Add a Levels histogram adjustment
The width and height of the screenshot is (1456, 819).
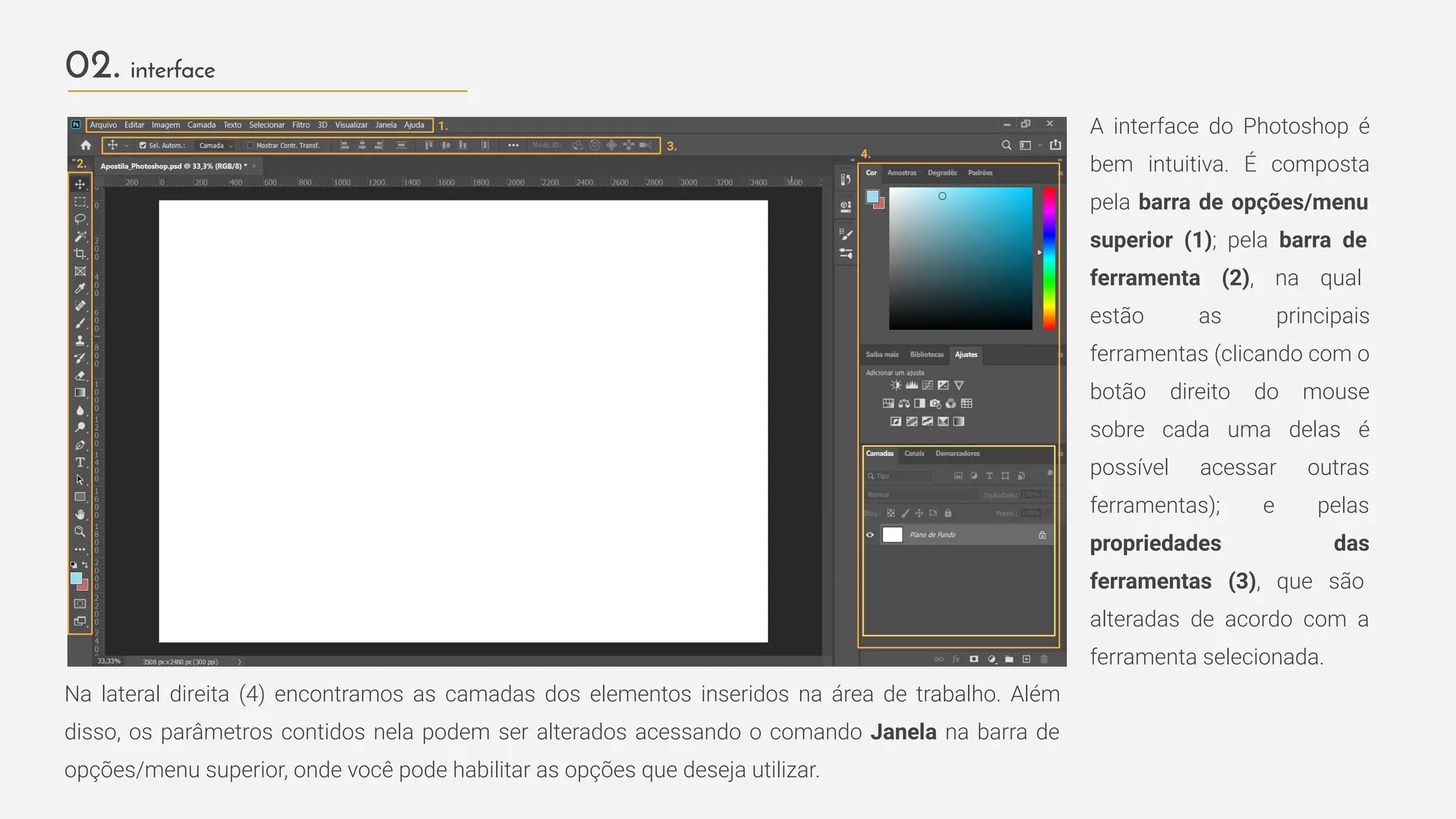click(x=911, y=385)
